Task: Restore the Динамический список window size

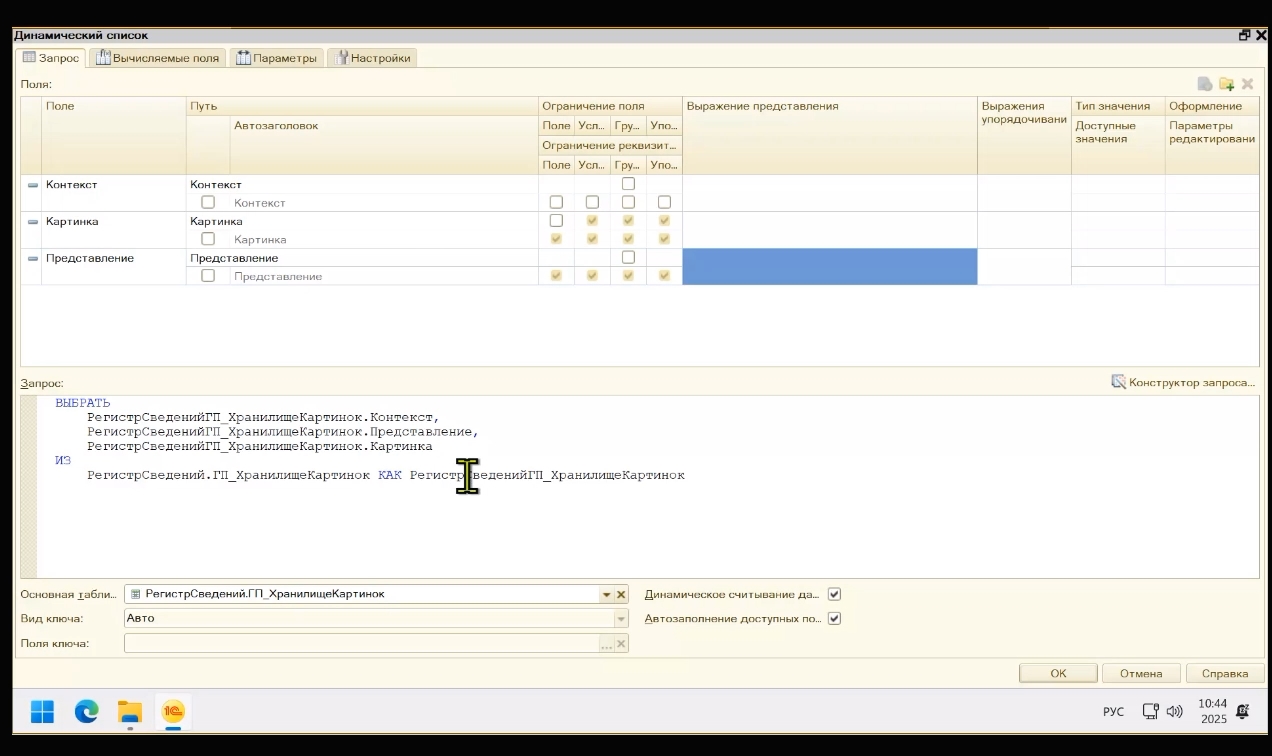Action: tap(1244, 35)
